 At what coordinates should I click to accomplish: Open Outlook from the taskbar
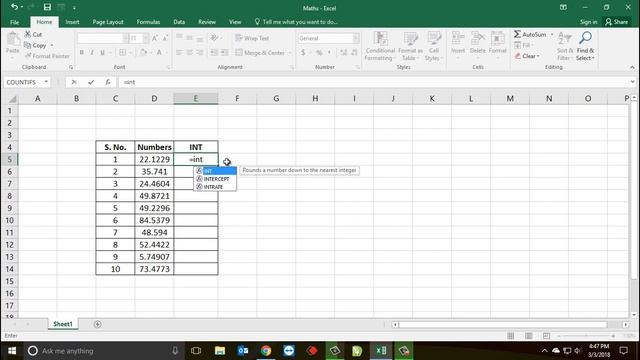click(x=243, y=351)
